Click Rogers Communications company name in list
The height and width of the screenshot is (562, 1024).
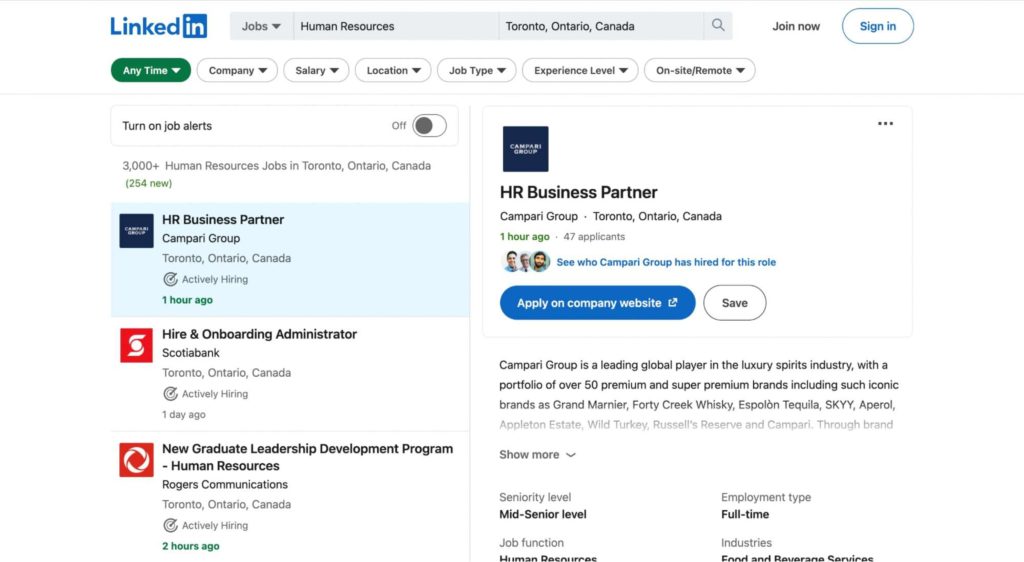tap(225, 484)
